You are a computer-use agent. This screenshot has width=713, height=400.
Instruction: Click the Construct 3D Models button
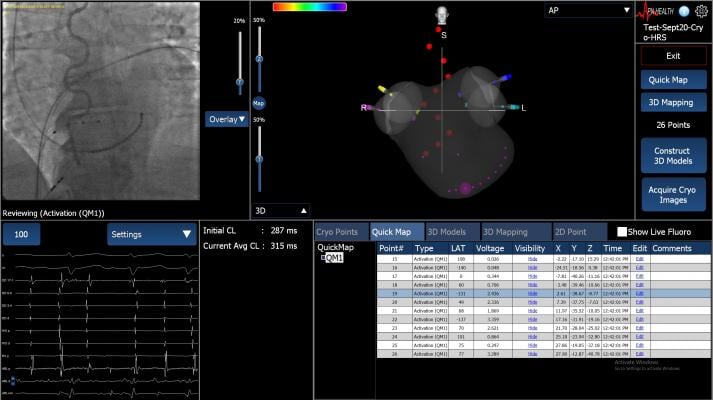[673, 154]
